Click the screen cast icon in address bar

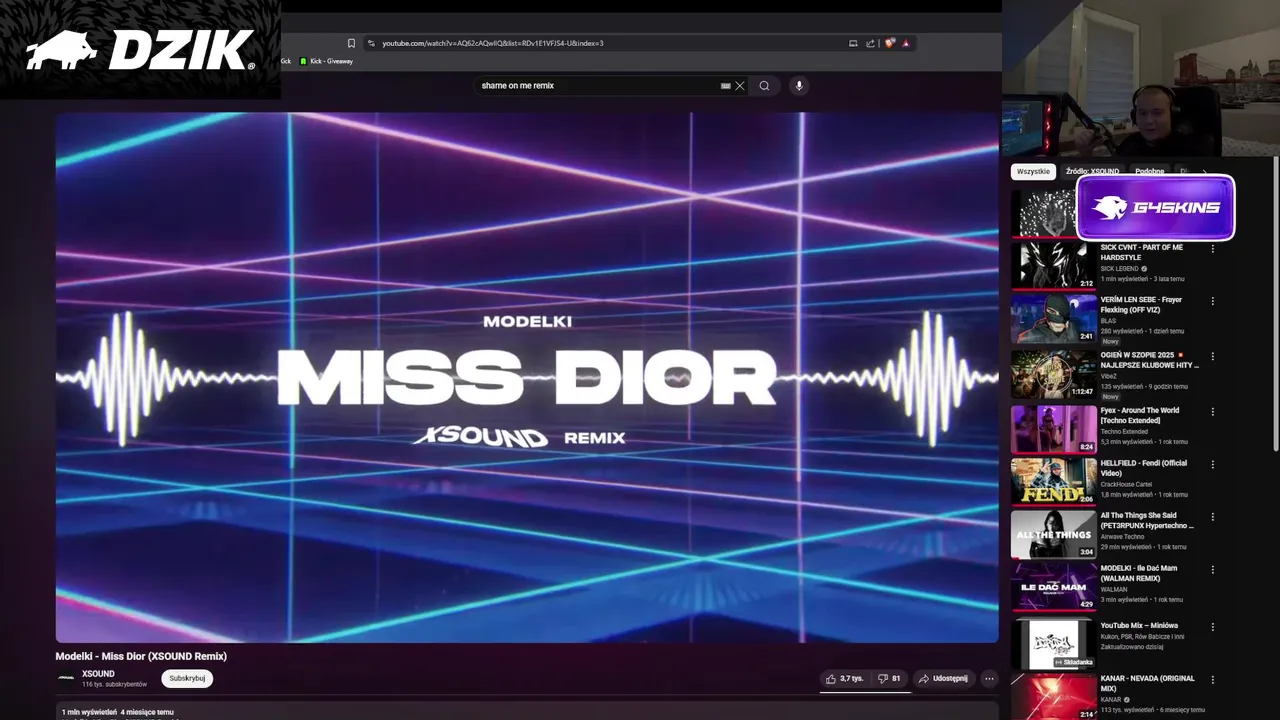coord(853,43)
